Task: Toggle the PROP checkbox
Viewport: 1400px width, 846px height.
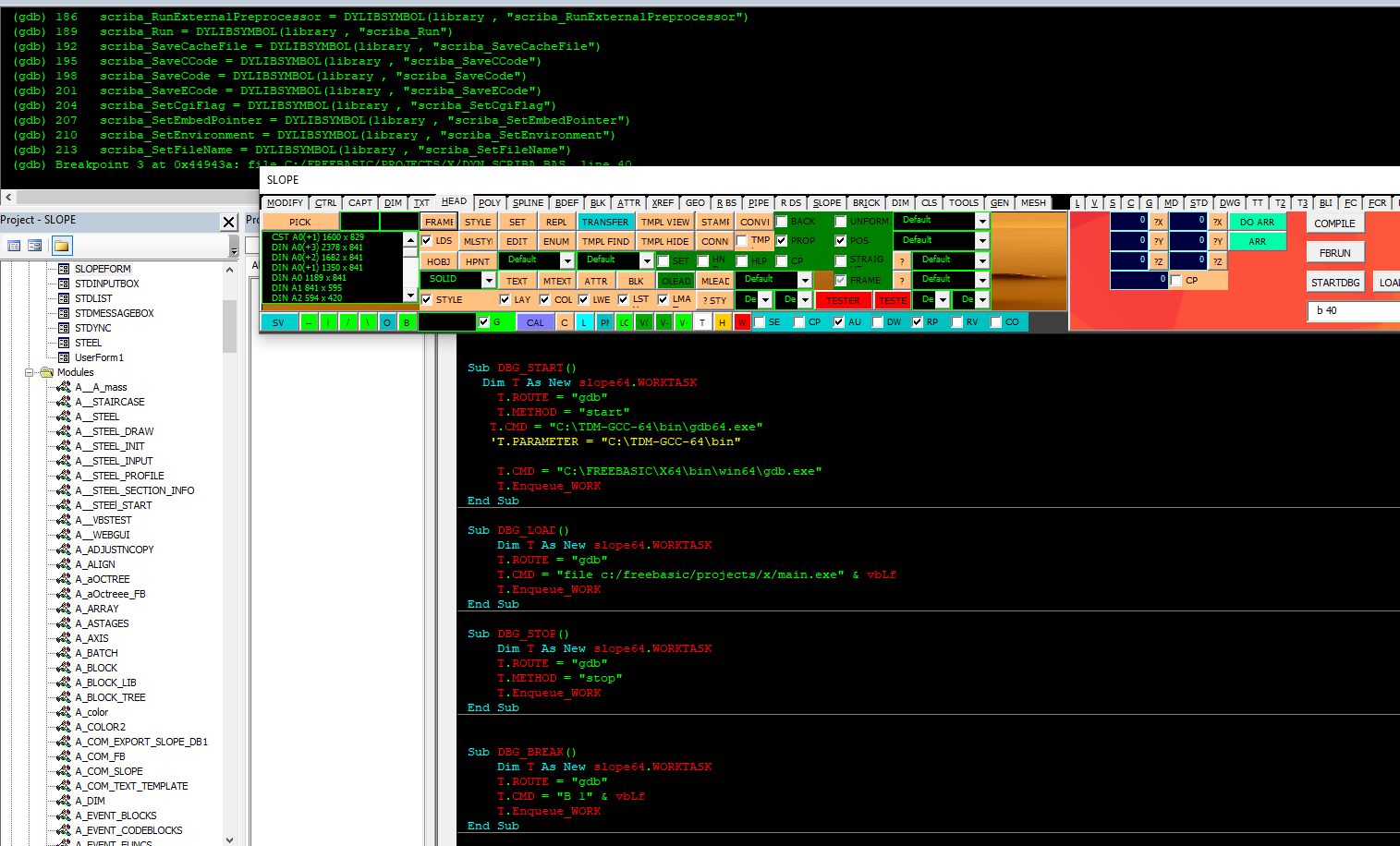Action: 782,240
